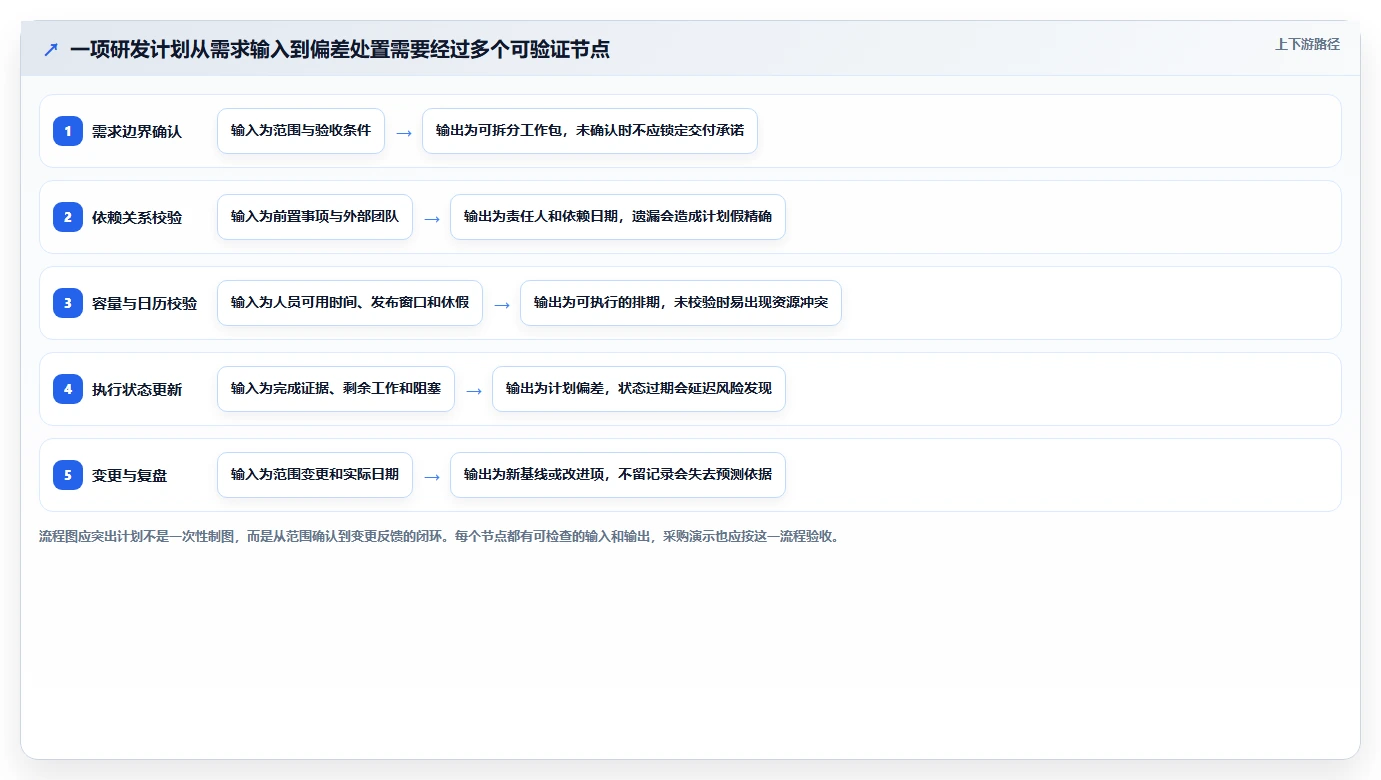Click the arrow in the 依赖关系校验 row
Screen dimensions: 1381x780
432,218
